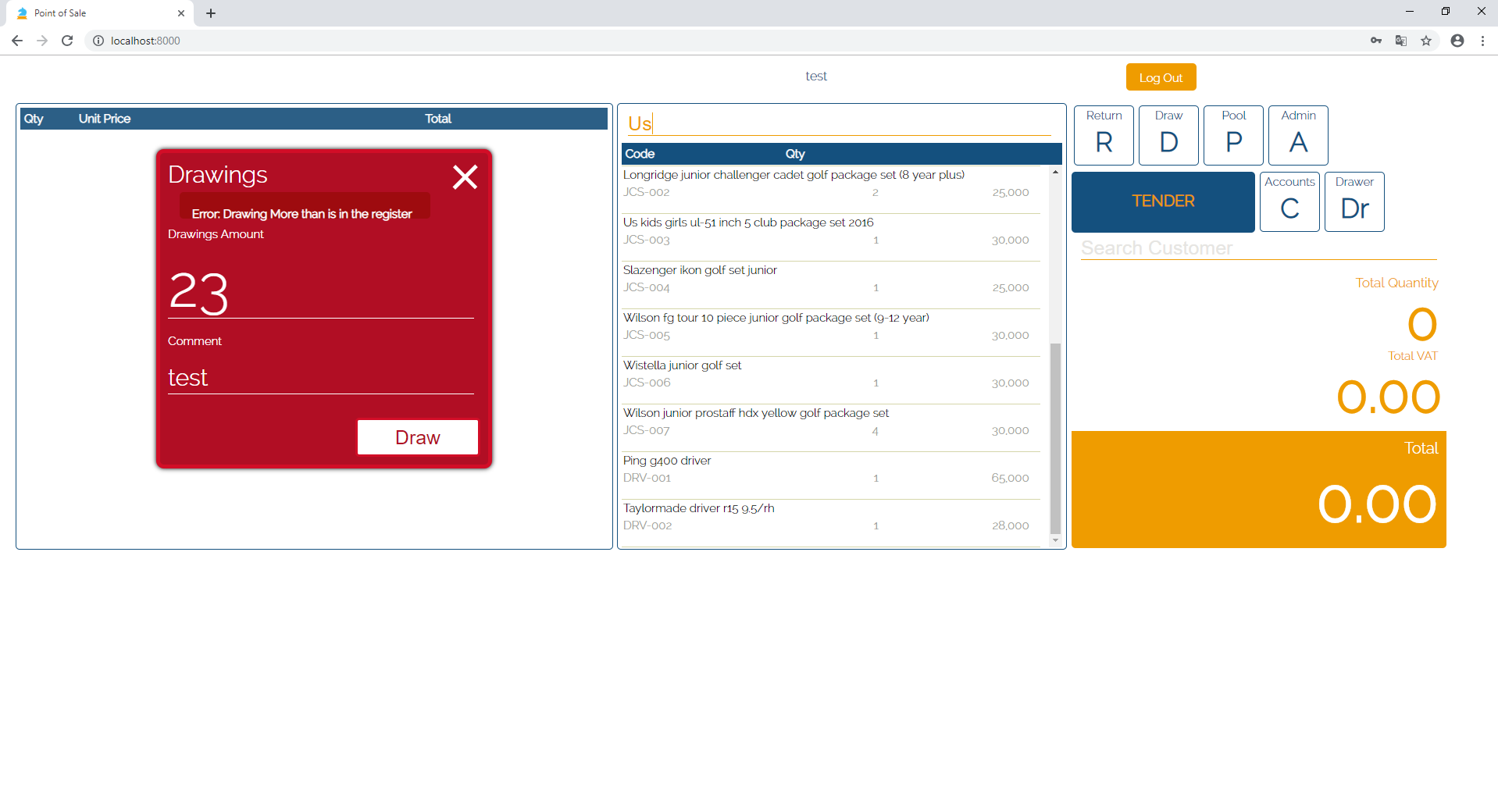Open the Accounts (C) tile
This screenshot has height=812, width=1498.
[1289, 201]
